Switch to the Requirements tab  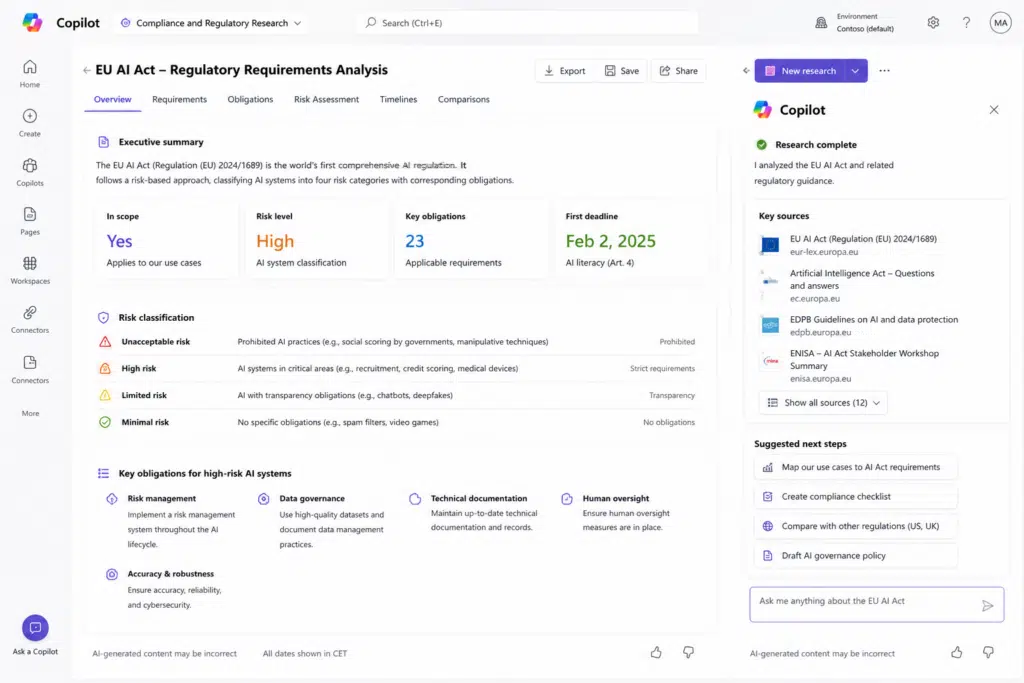[180, 99]
